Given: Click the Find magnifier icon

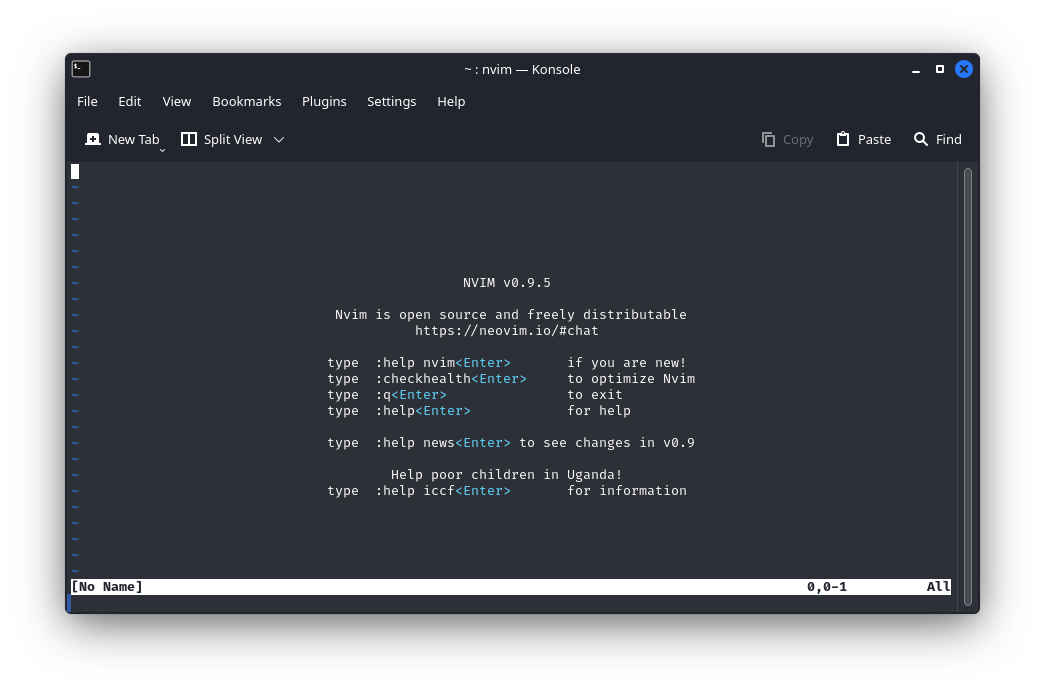Looking at the screenshot, I should [920, 139].
